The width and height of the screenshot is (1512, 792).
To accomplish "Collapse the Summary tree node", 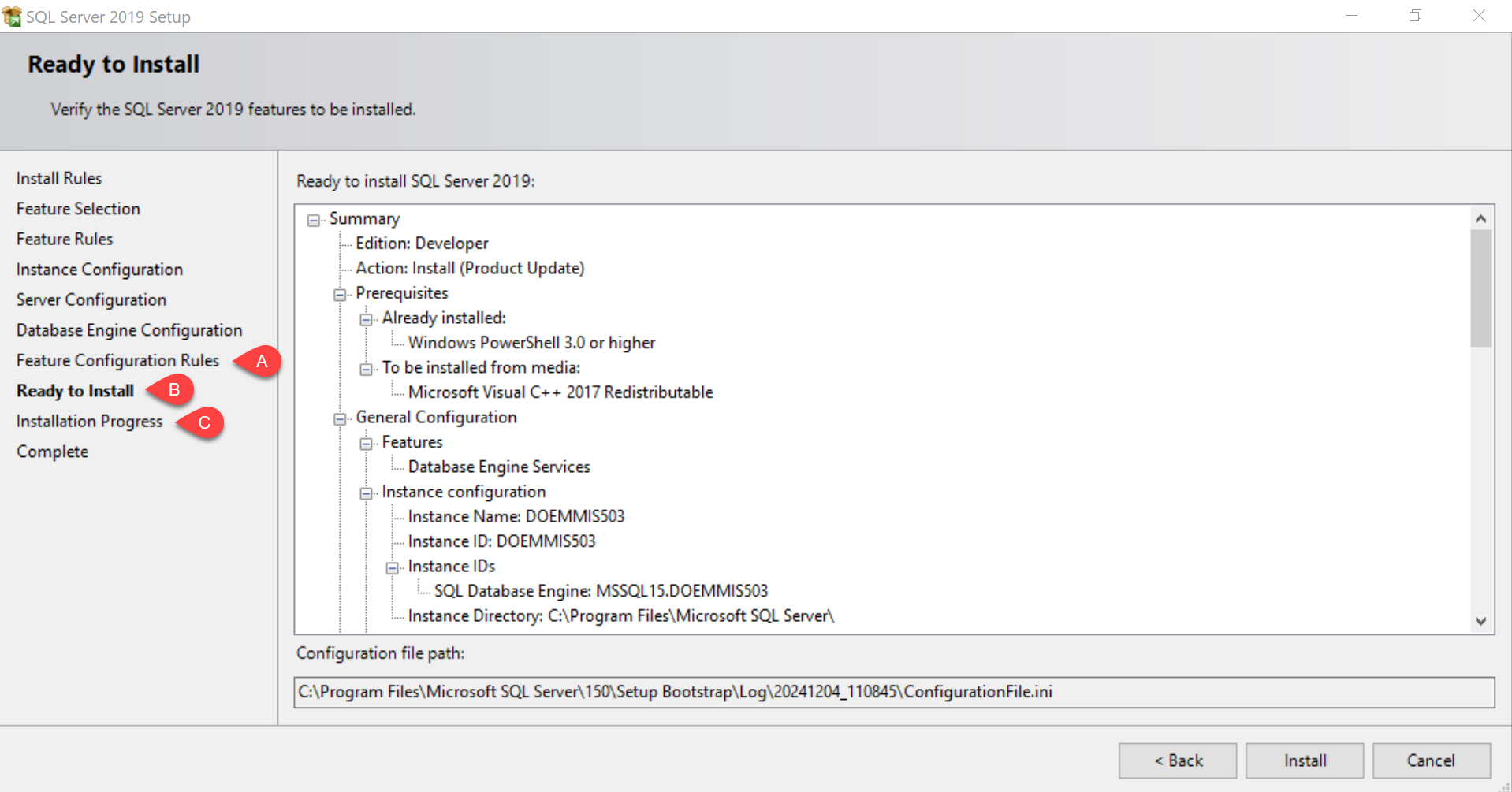I will pos(314,220).
